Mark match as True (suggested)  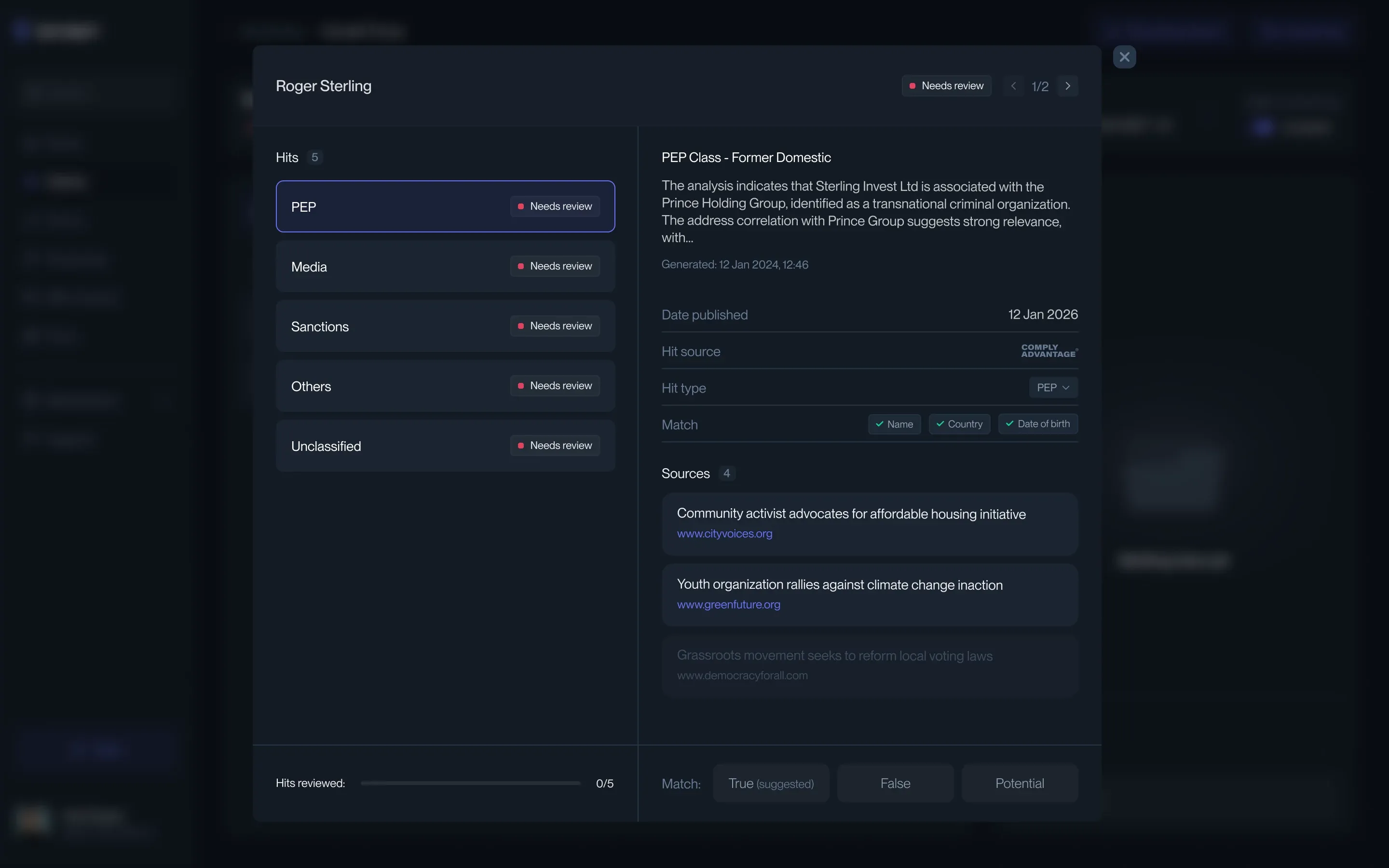(x=771, y=783)
